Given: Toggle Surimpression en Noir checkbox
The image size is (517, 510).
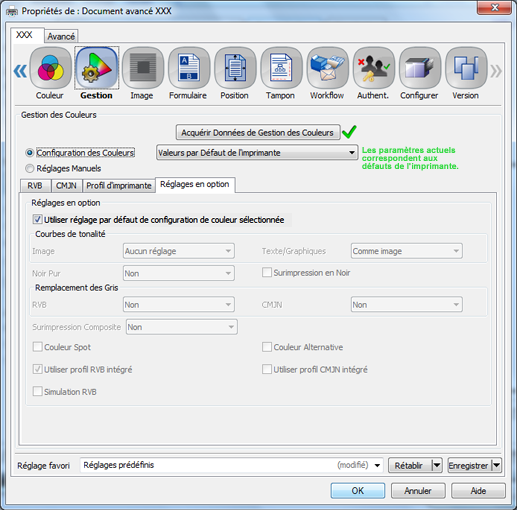Looking at the screenshot, I should coord(267,272).
